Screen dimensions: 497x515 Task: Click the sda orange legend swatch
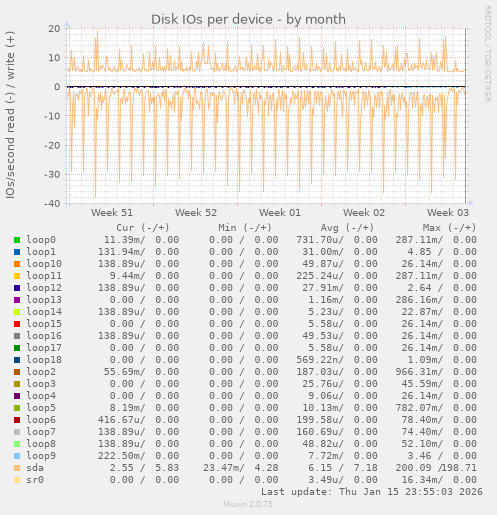click(17, 468)
